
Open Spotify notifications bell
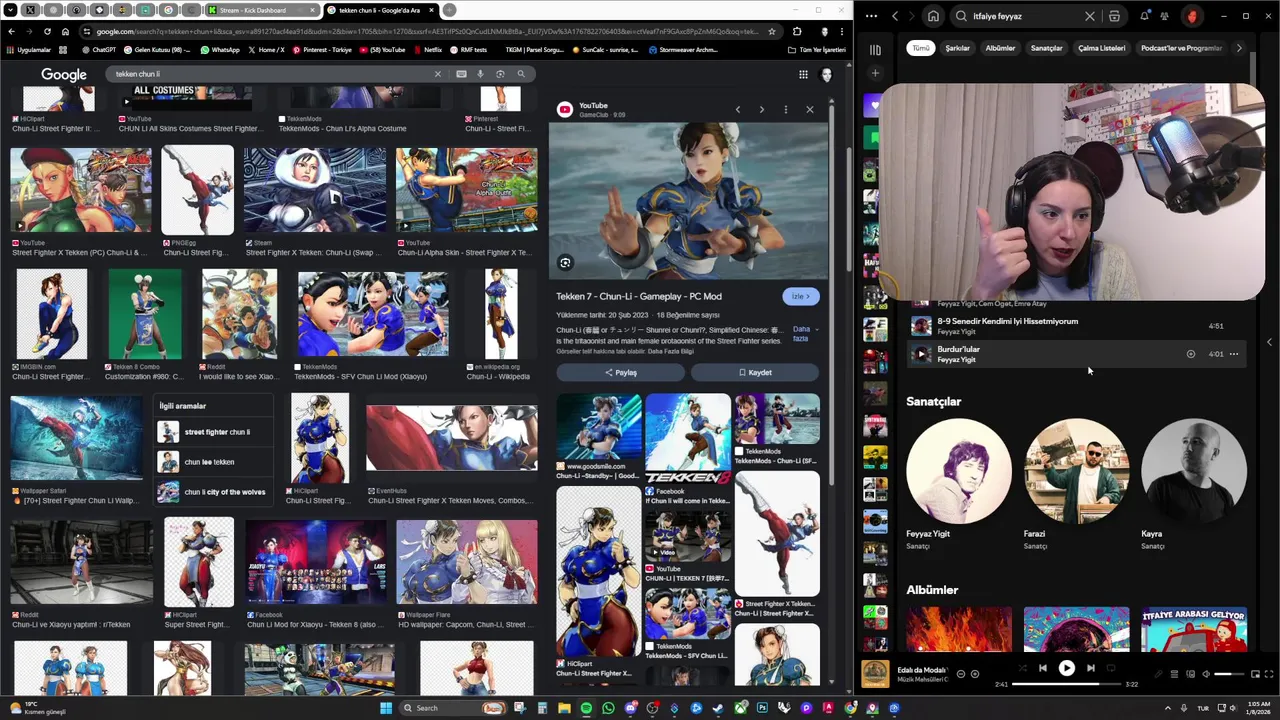coord(1144,16)
